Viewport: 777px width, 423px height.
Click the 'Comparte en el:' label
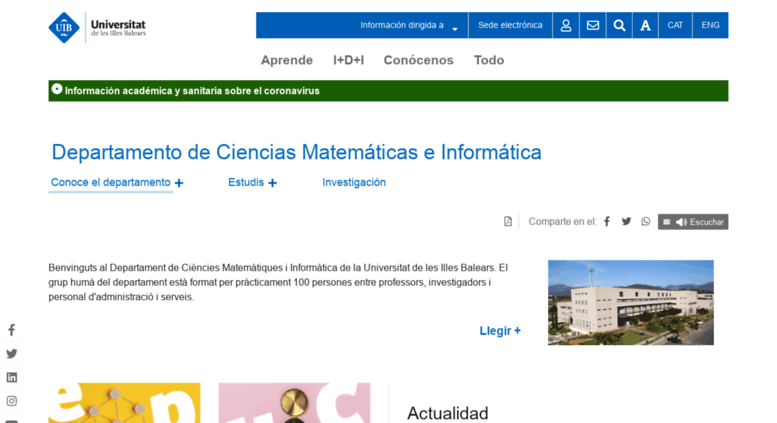(562, 221)
